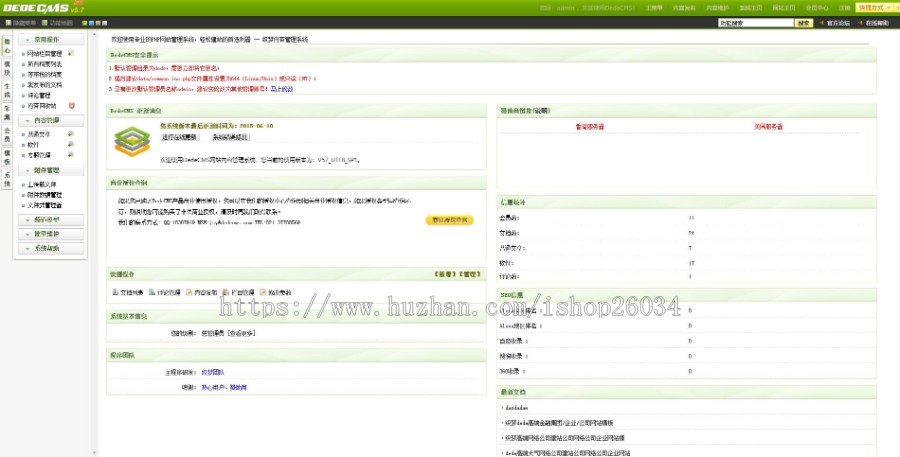Viewport: 900px width, 457px height.
Task: Click the 文档列表 shortcut icon
Action: pos(114,292)
